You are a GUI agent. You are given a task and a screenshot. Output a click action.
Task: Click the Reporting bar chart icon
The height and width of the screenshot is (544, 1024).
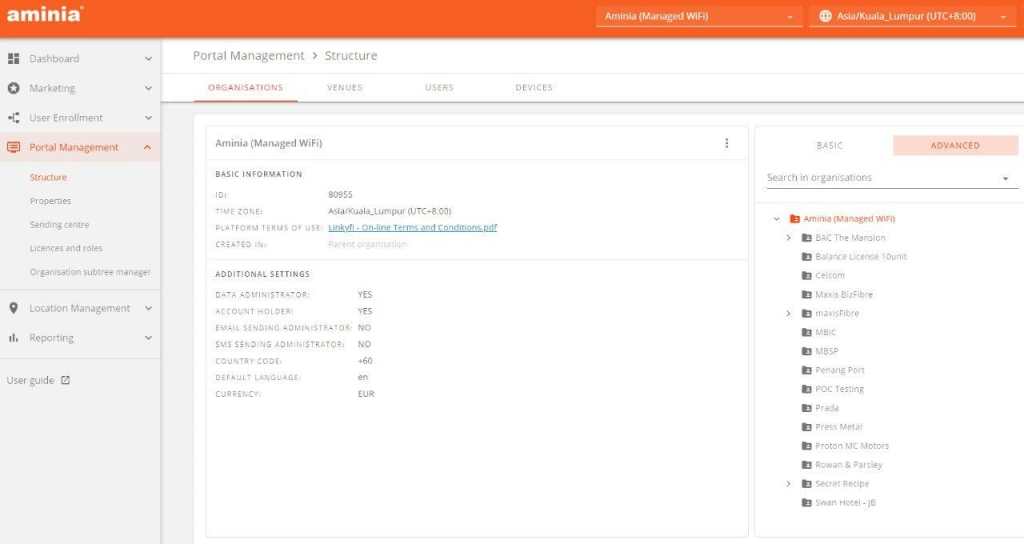[x=14, y=338]
